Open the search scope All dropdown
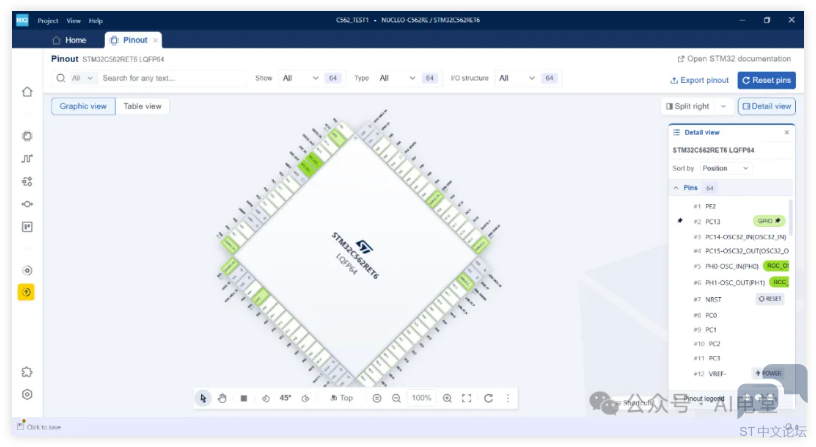Image resolution: width=816 pixels, height=447 pixels. click(x=82, y=78)
